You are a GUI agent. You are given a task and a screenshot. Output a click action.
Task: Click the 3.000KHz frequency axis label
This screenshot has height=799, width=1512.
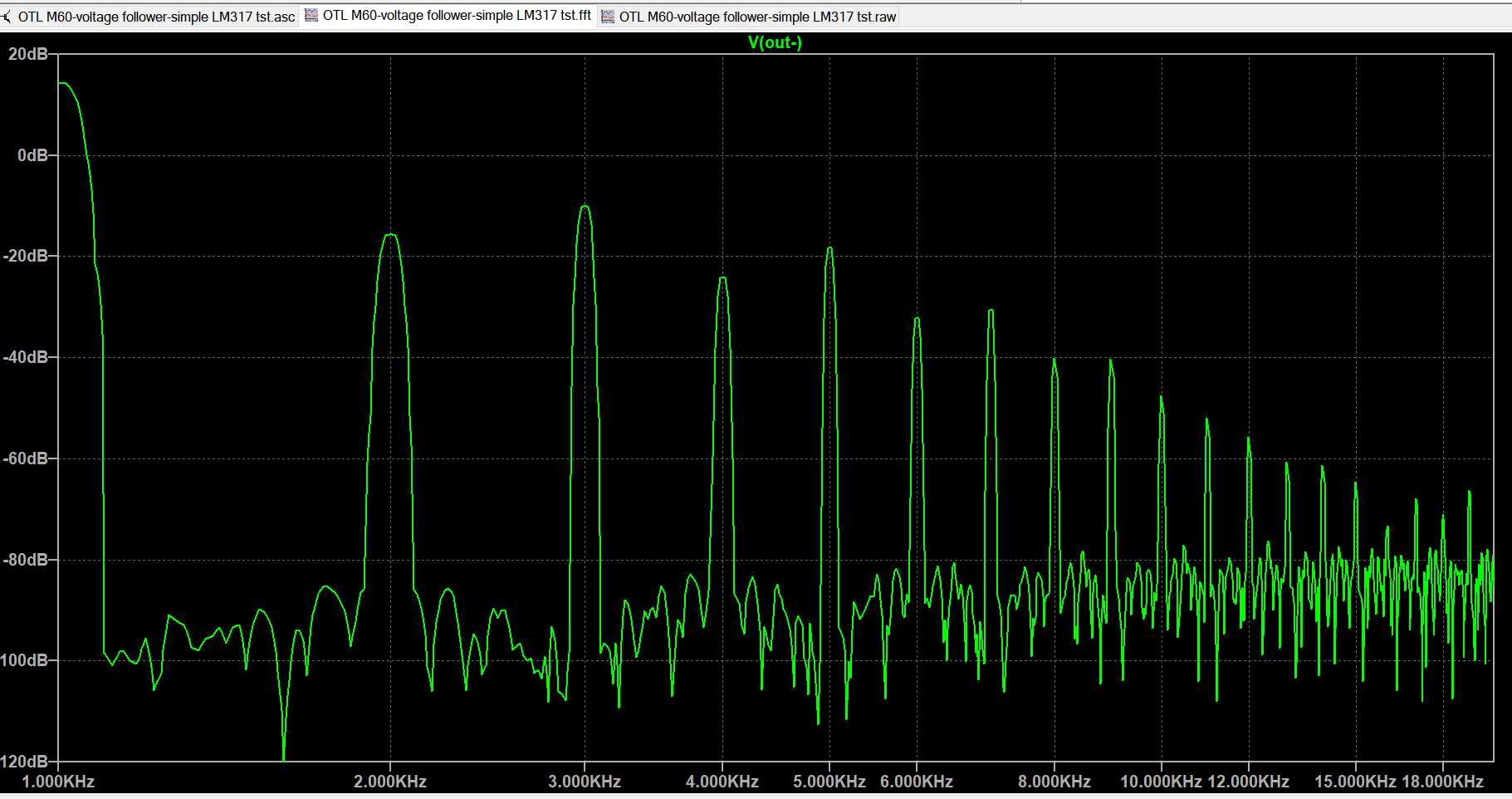pyautogui.click(x=585, y=782)
